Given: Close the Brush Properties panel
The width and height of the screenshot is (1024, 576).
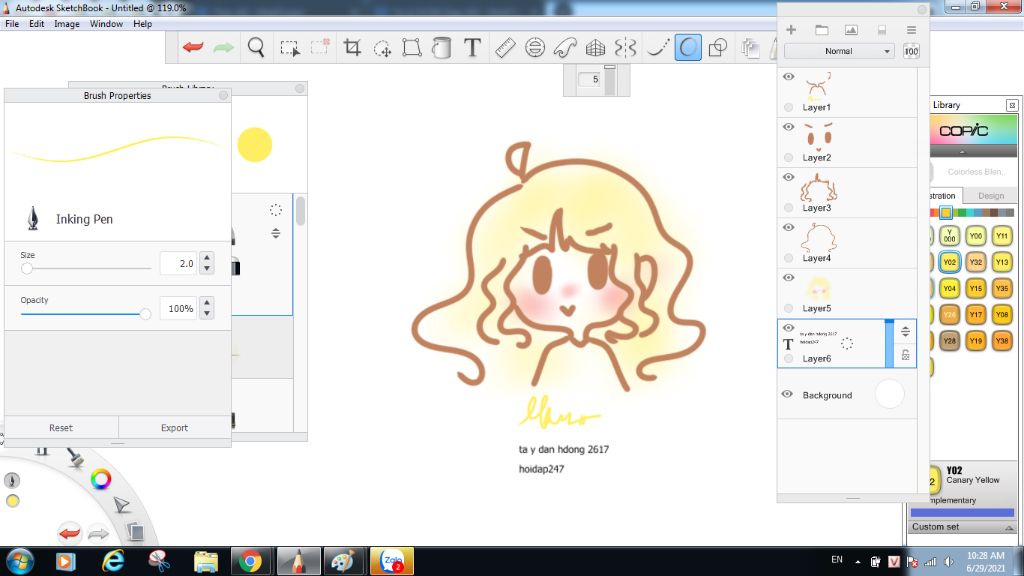Looking at the screenshot, I should point(223,95).
